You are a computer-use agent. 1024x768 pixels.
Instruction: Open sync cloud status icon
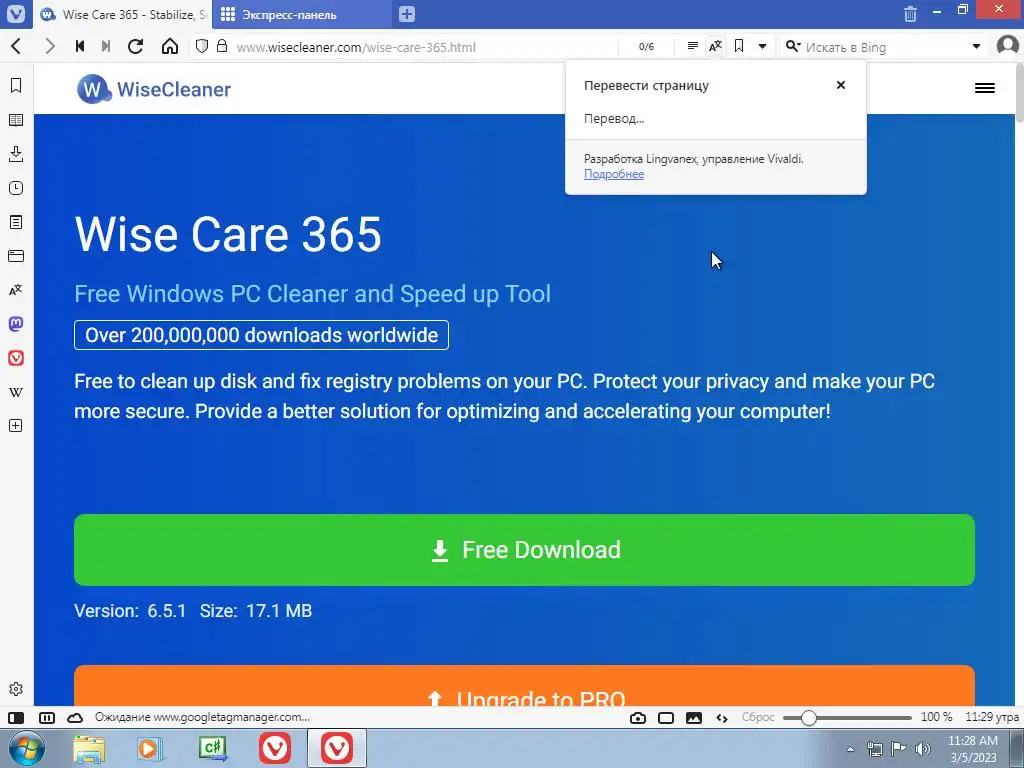click(75, 718)
